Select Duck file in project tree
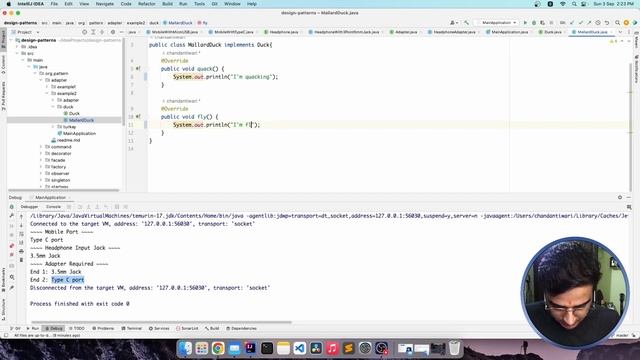This screenshot has height=360, width=640. 71,113
